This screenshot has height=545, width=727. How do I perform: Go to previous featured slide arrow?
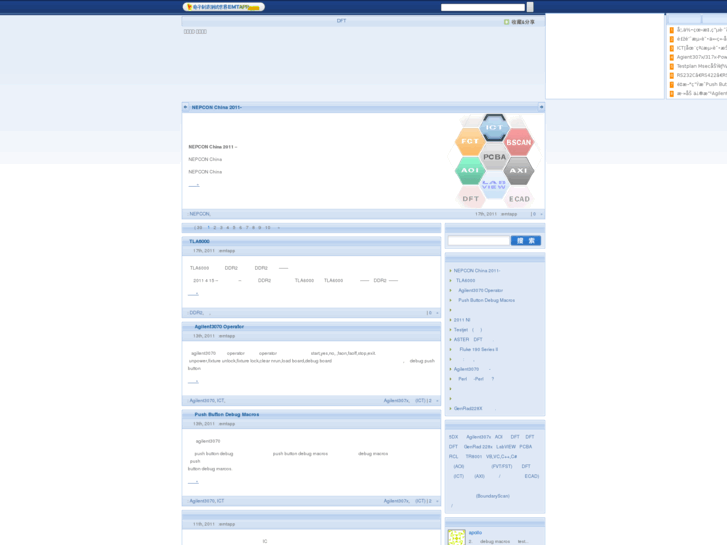pos(185,107)
